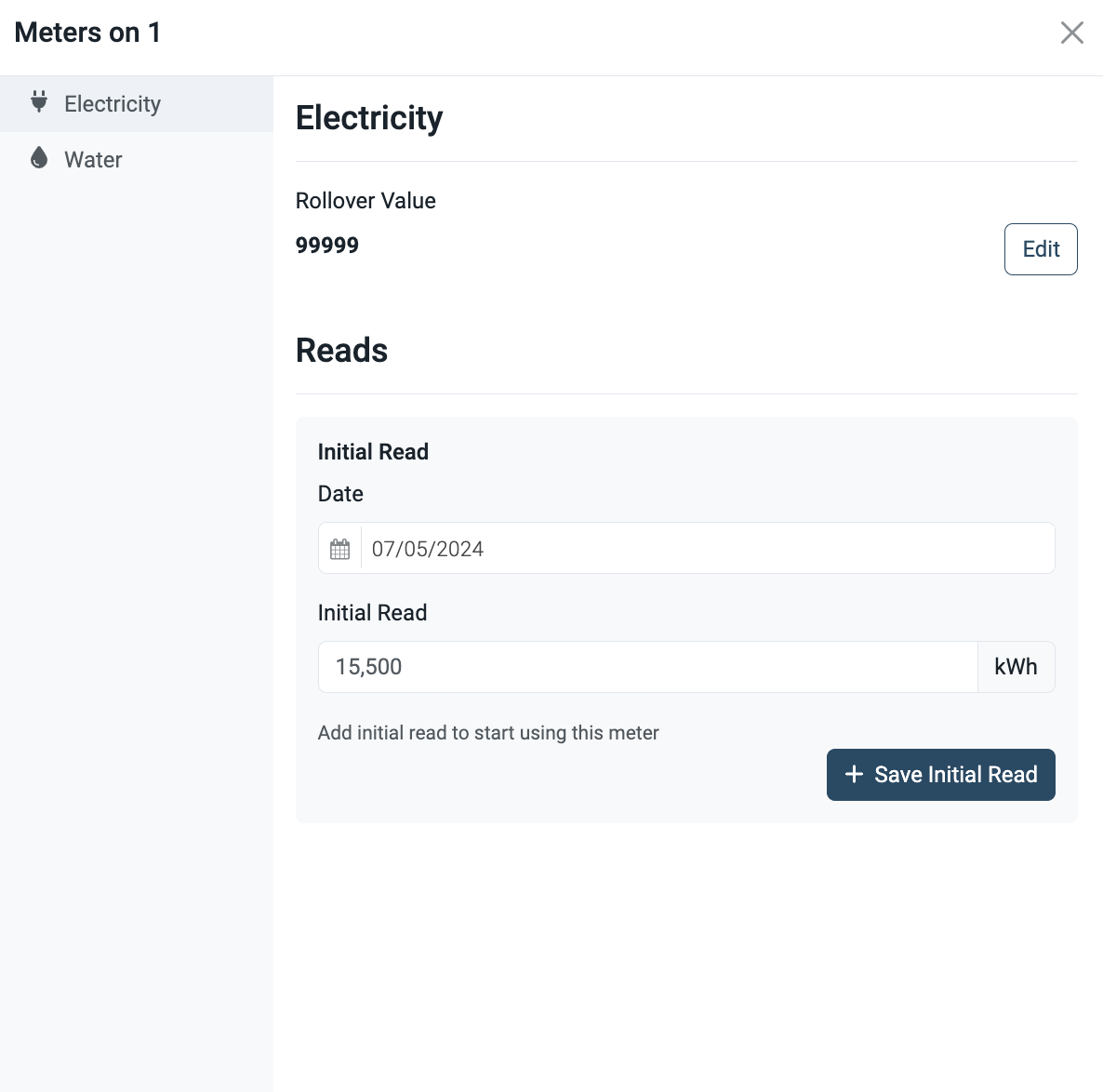Viewport: 1103px width, 1092px height.
Task: Click the 'Meters on 1' dialog title
Action: pos(88,33)
